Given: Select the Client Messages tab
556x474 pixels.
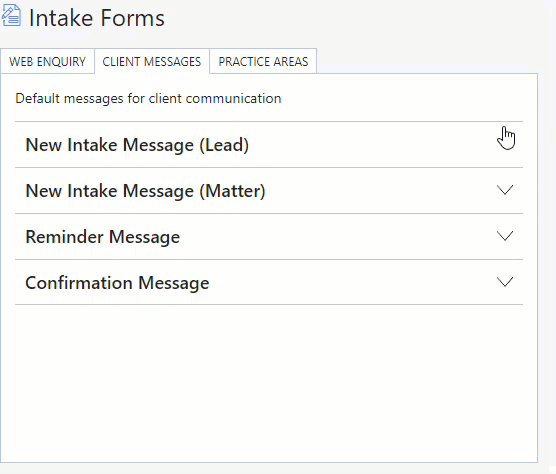Looking at the screenshot, I should click(x=152, y=61).
